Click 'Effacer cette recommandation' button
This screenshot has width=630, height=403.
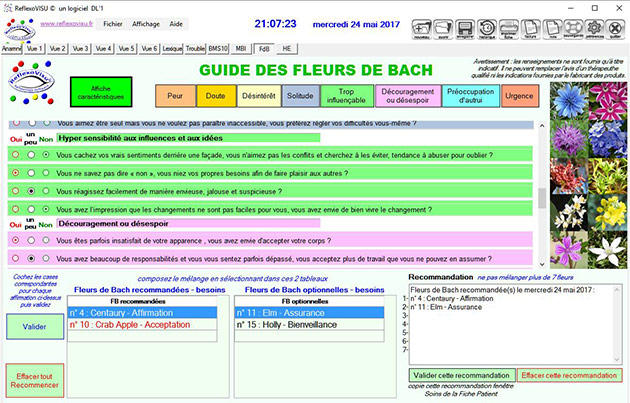[x=569, y=375]
